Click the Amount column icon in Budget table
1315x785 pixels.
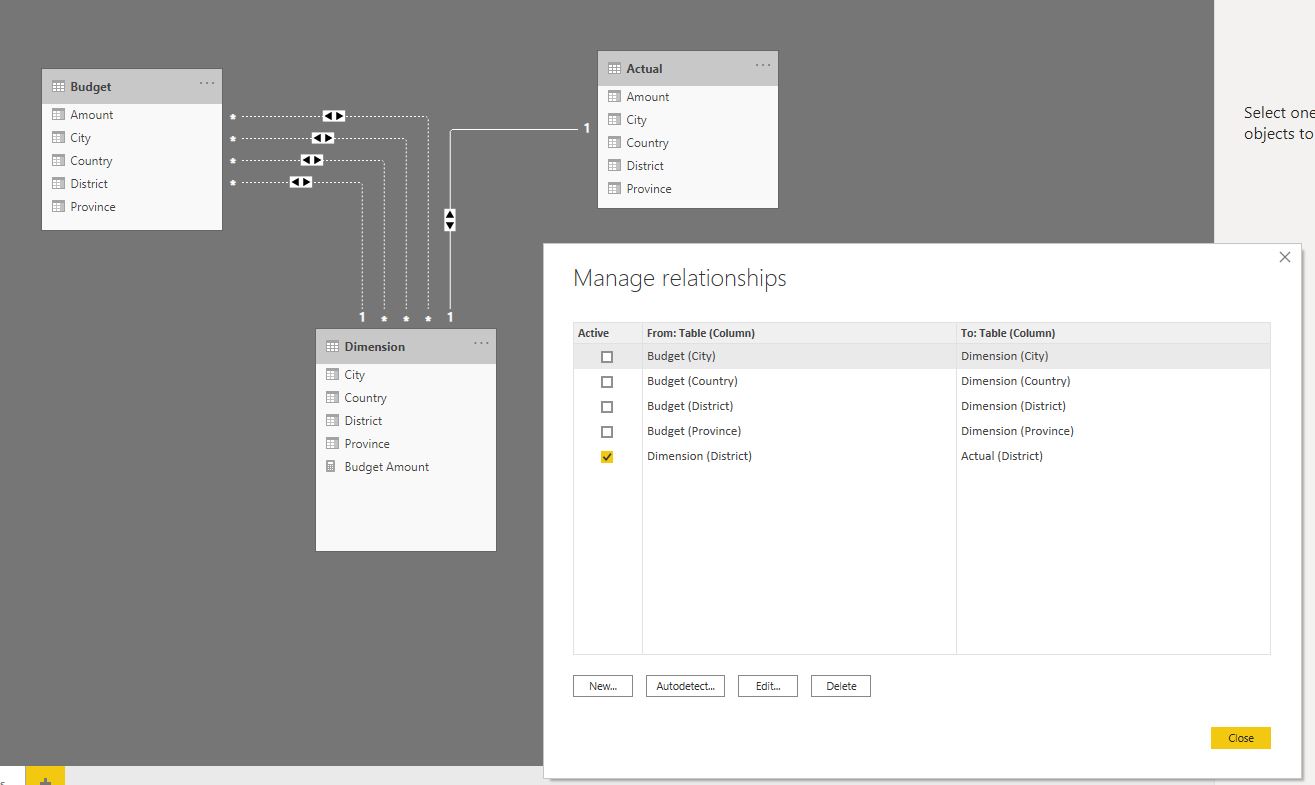click(x=58, y=115)
